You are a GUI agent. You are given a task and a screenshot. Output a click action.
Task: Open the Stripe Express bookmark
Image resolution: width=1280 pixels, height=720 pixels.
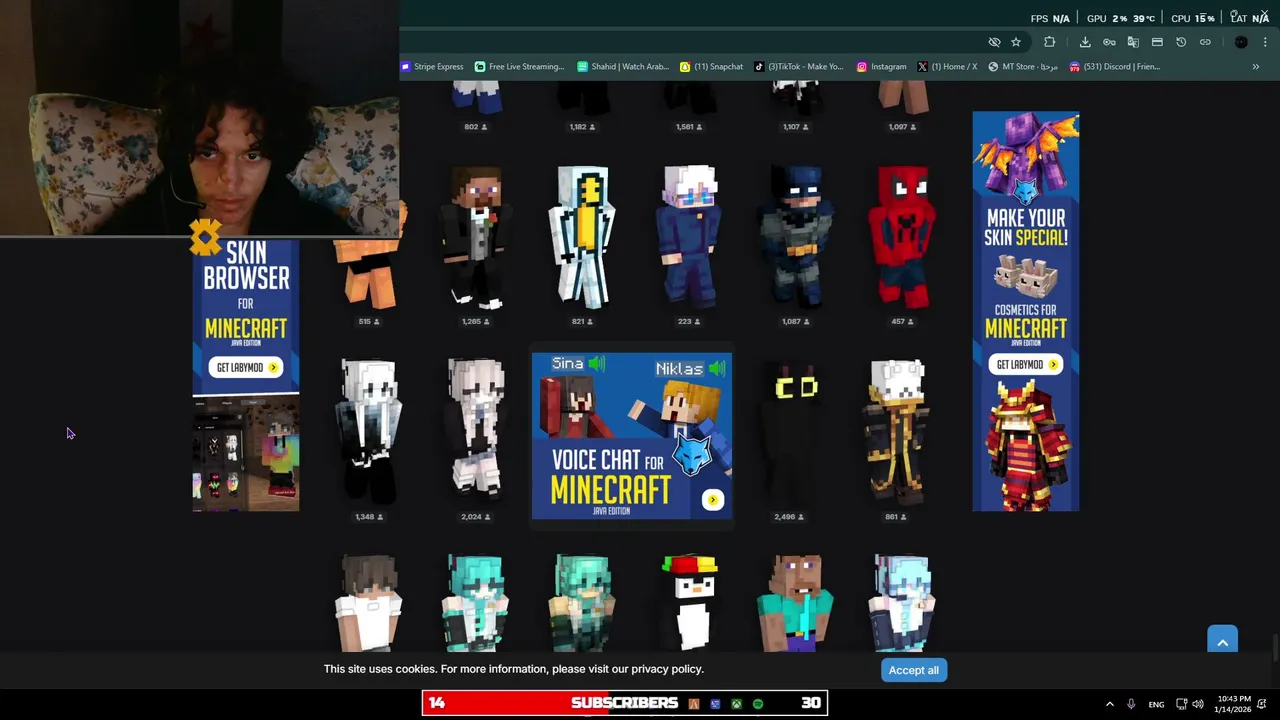432,67
